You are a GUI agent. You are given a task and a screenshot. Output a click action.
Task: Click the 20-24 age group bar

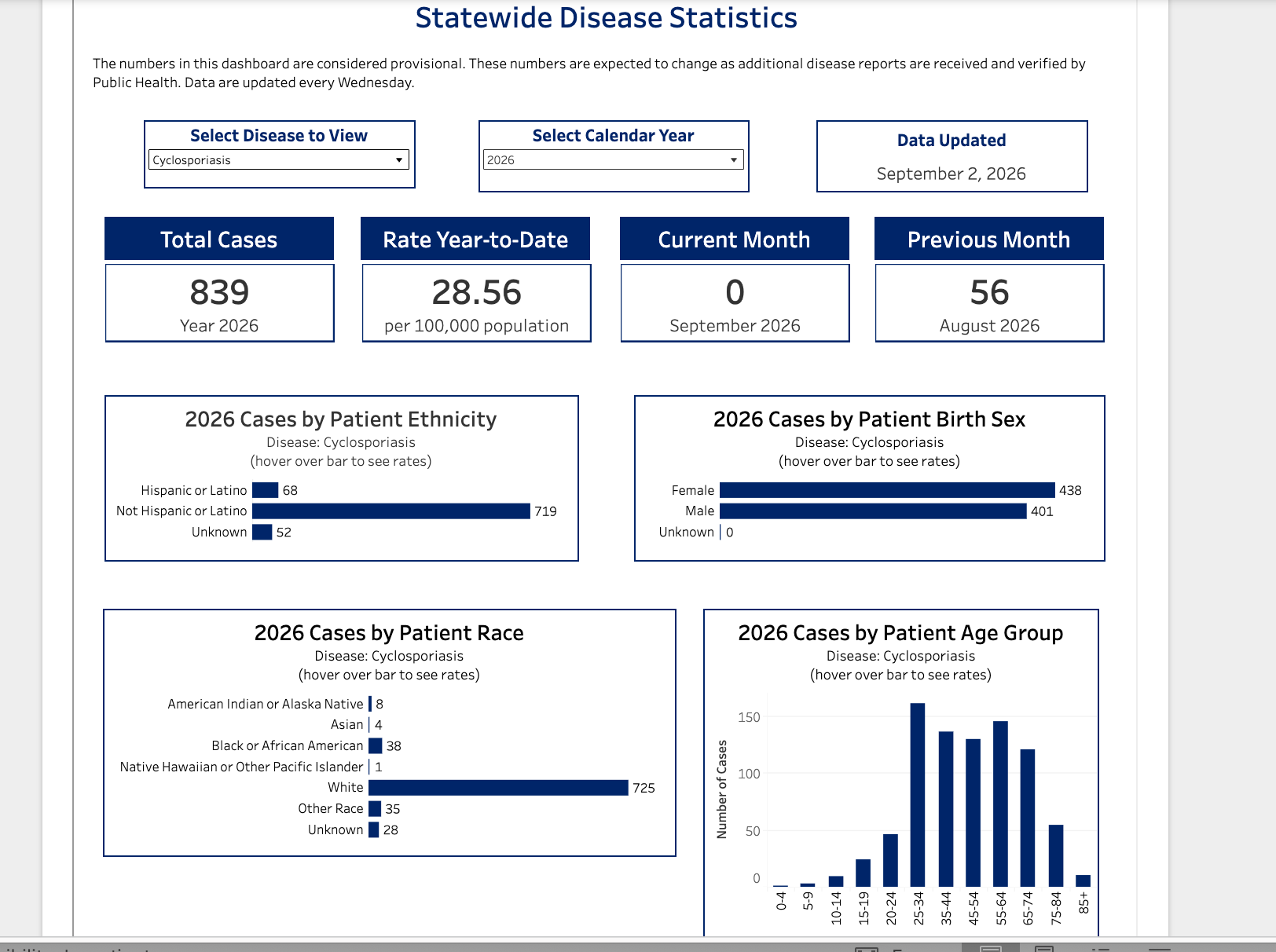click(890, 860)
